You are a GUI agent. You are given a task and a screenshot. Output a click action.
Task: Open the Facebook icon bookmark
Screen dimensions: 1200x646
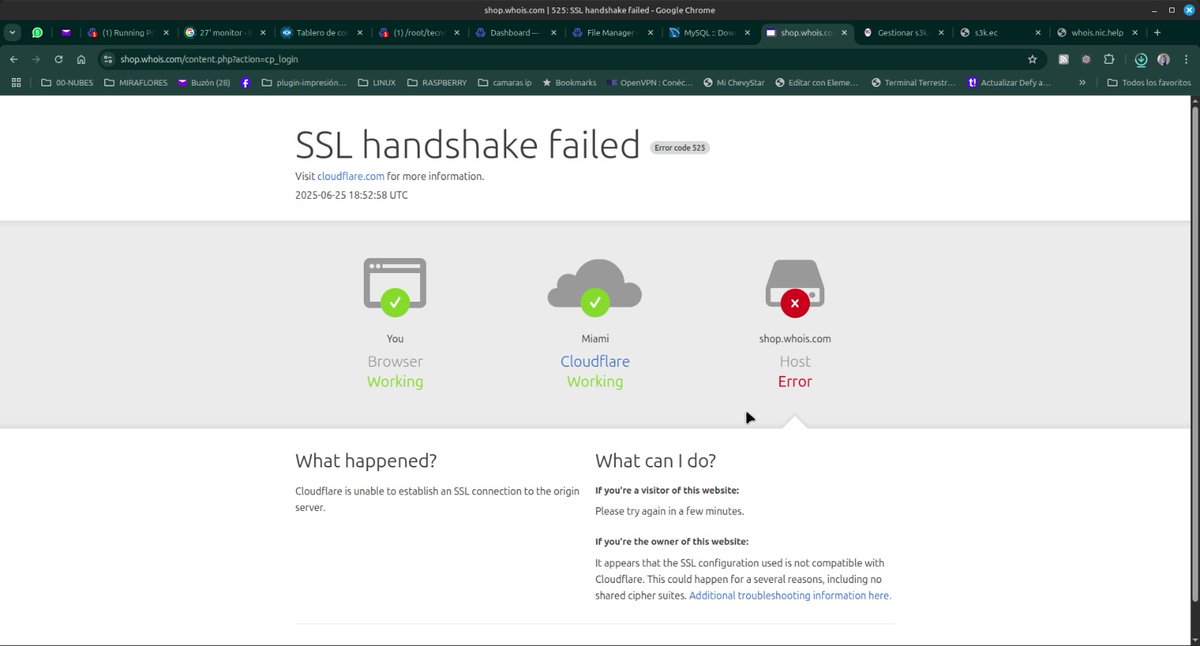(x=246, y=83)
